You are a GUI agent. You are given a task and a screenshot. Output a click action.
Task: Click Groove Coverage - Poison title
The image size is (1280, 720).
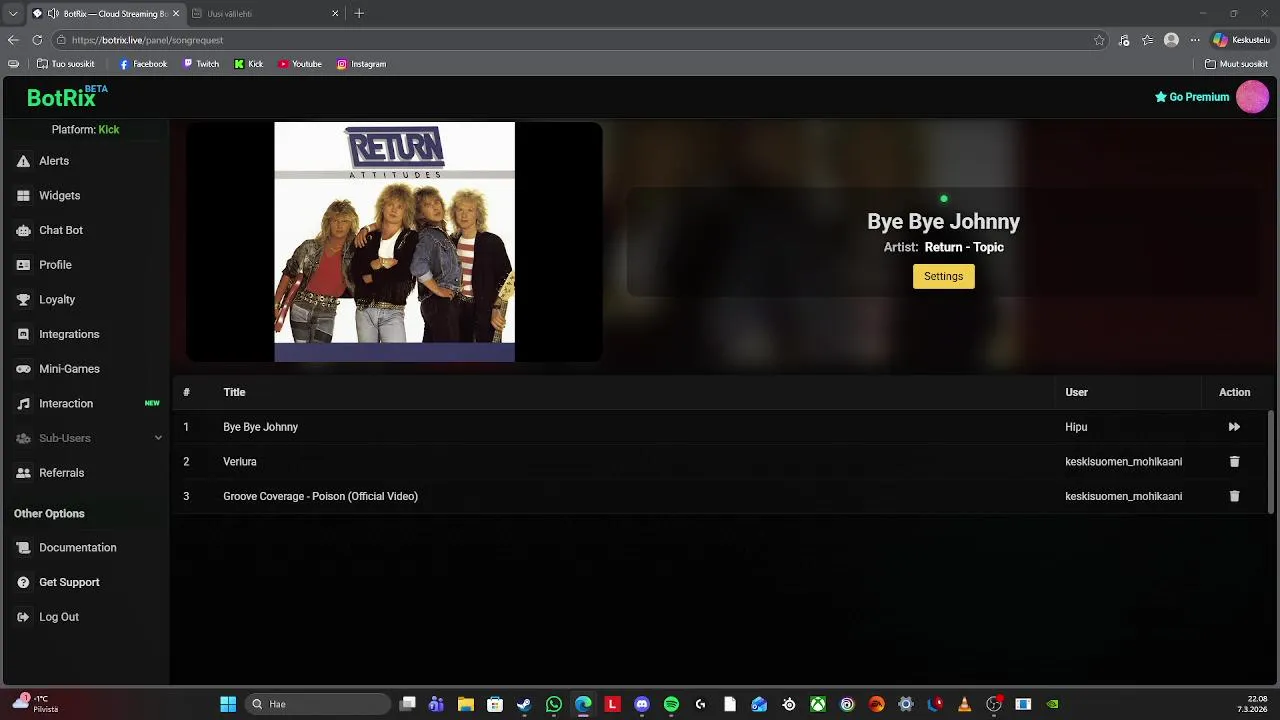(320, 496)
